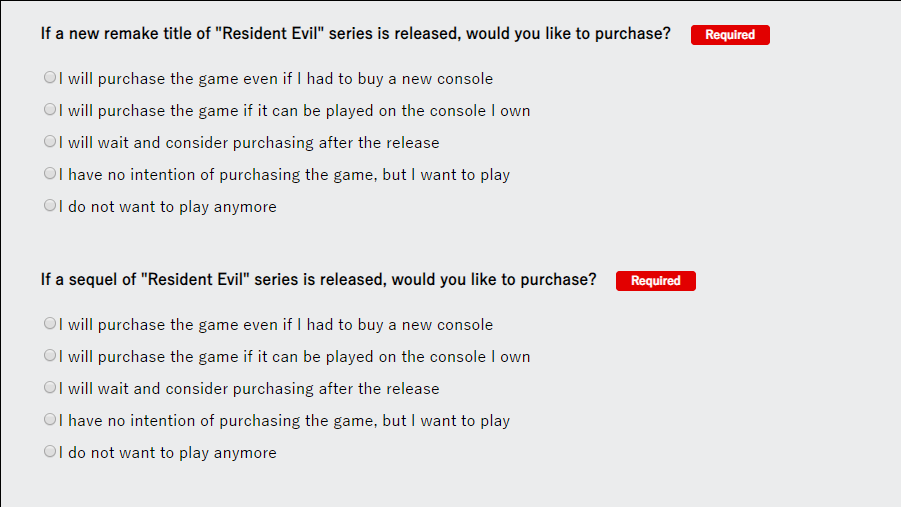Select sequel option: buy even with new console
Screen dimensions: 901x507
pyautogui.click(x=50, y=323)
